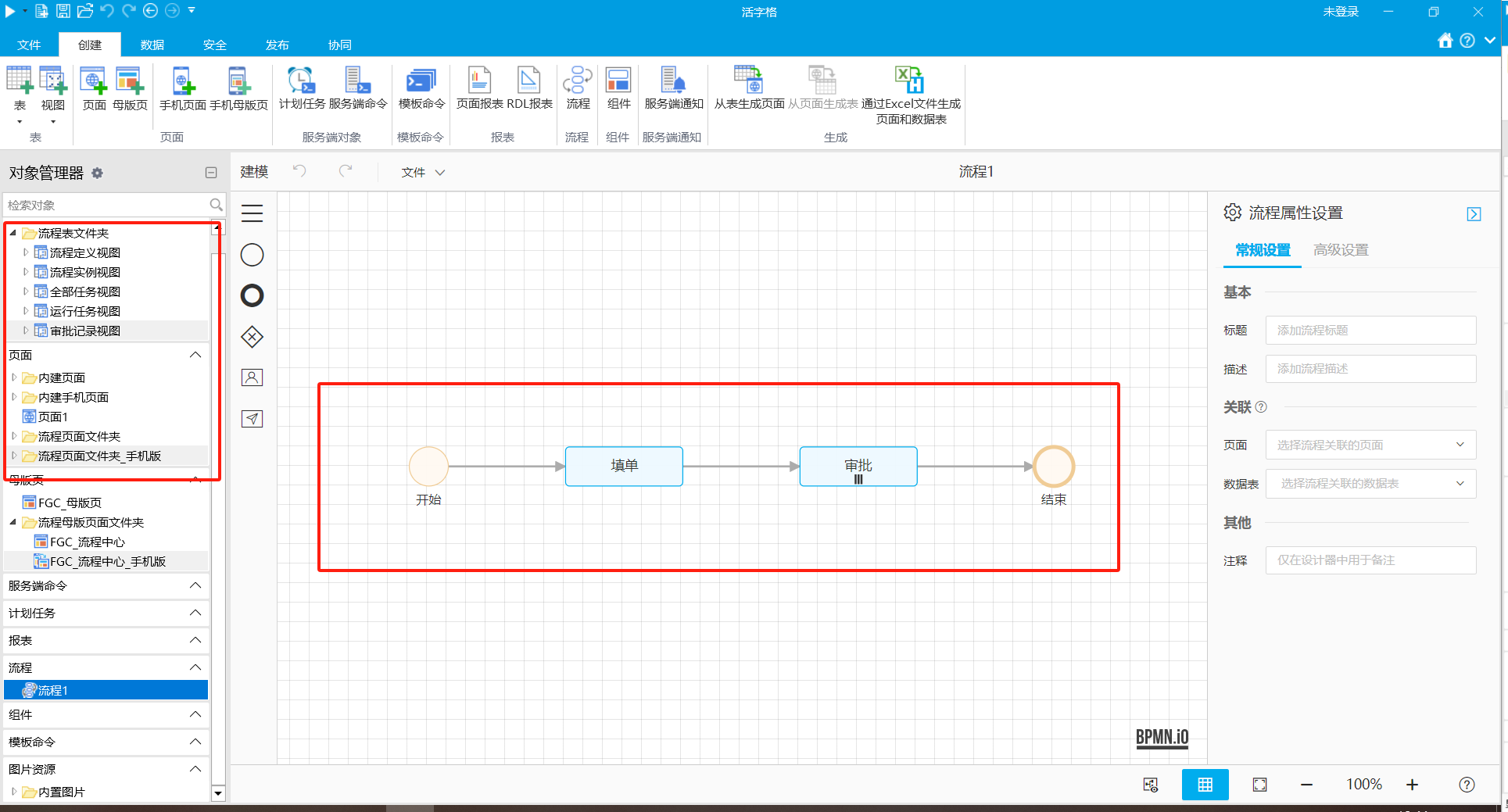Click the 填单 task node
Image resolution: width=1508 pixels, height=812 pixels.
tap(624, 467)
